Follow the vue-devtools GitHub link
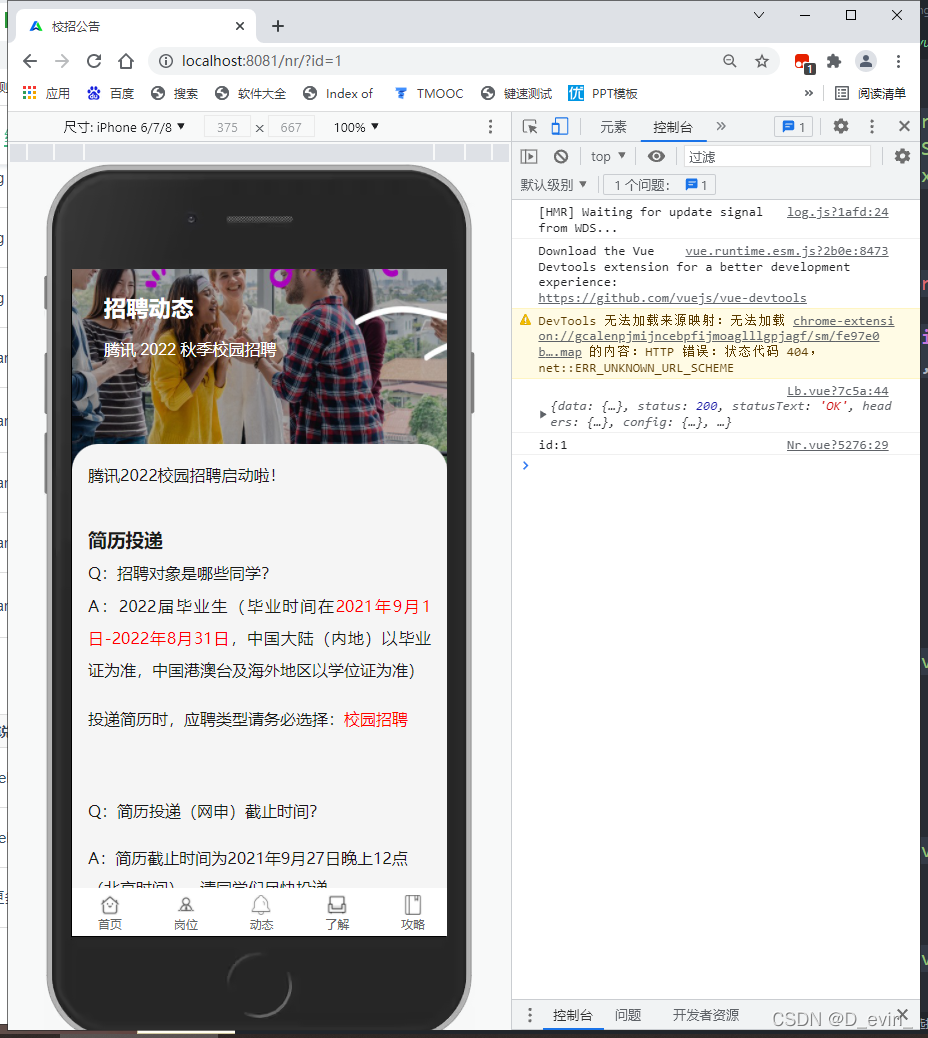The height and width of the screenshot is (1038, 928). pyautogui.click(x=672, y=298)
